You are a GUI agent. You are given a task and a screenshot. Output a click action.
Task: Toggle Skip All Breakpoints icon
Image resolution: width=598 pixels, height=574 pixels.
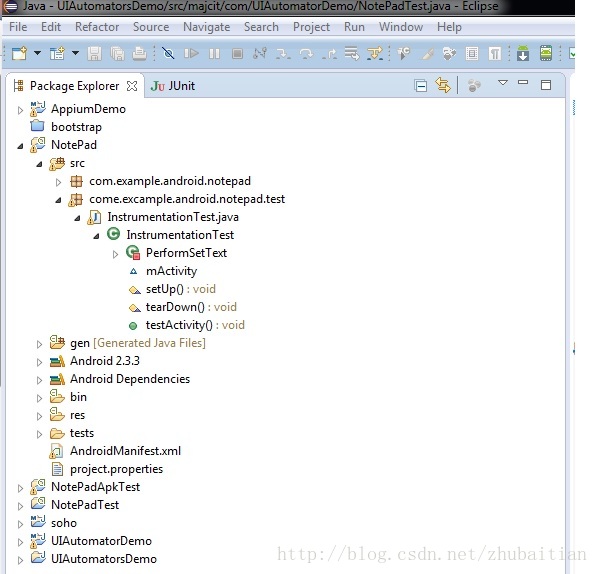[168, 53]
